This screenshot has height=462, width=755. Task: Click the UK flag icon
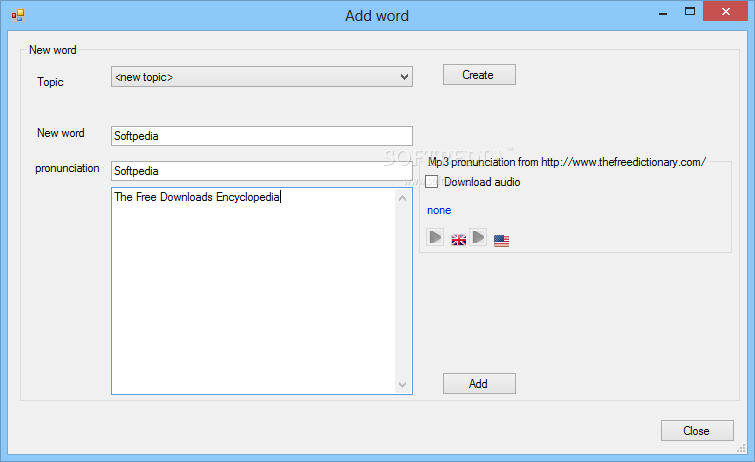tap(458, 239)
